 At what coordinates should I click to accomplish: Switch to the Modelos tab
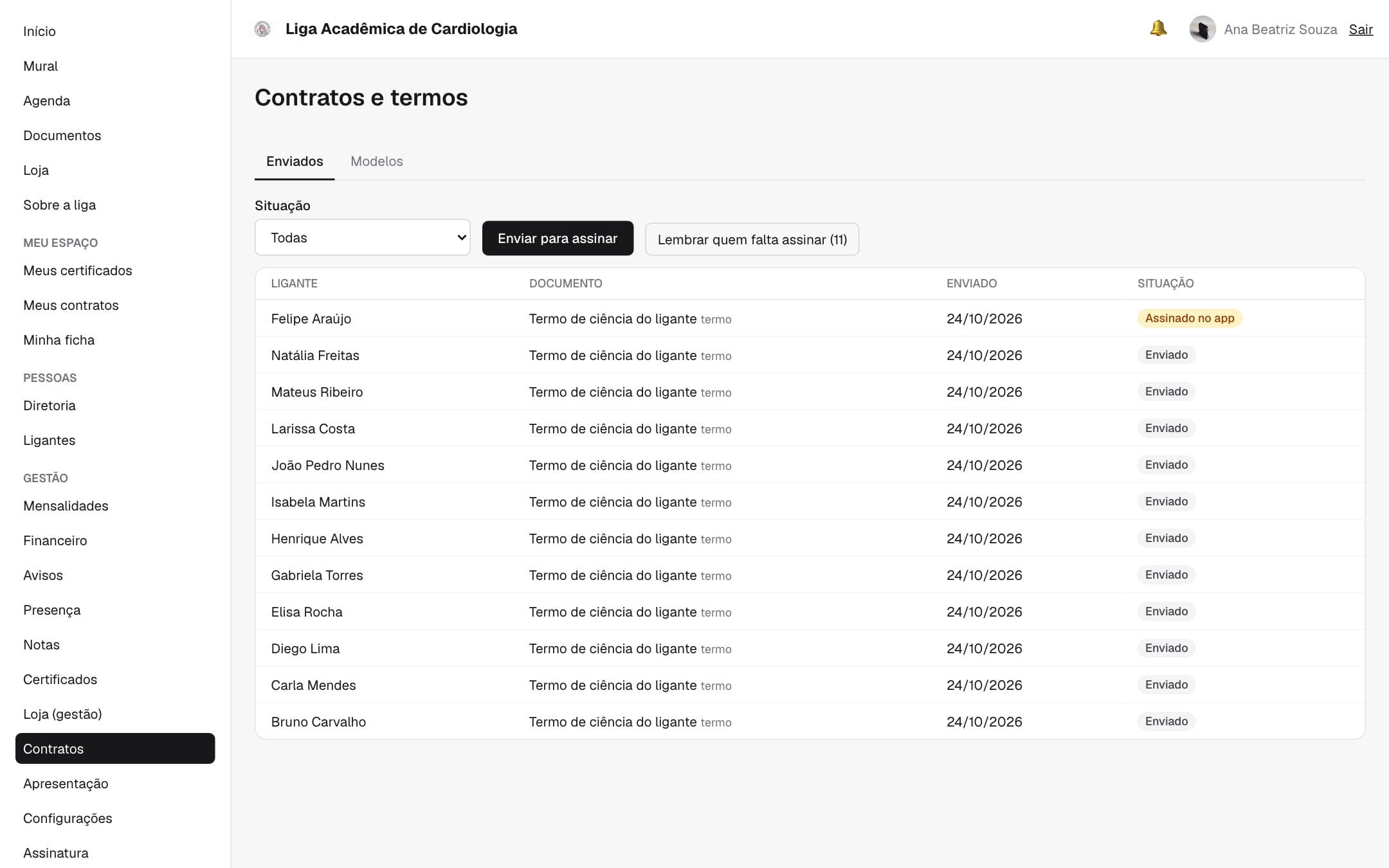[x=377, y=161]
